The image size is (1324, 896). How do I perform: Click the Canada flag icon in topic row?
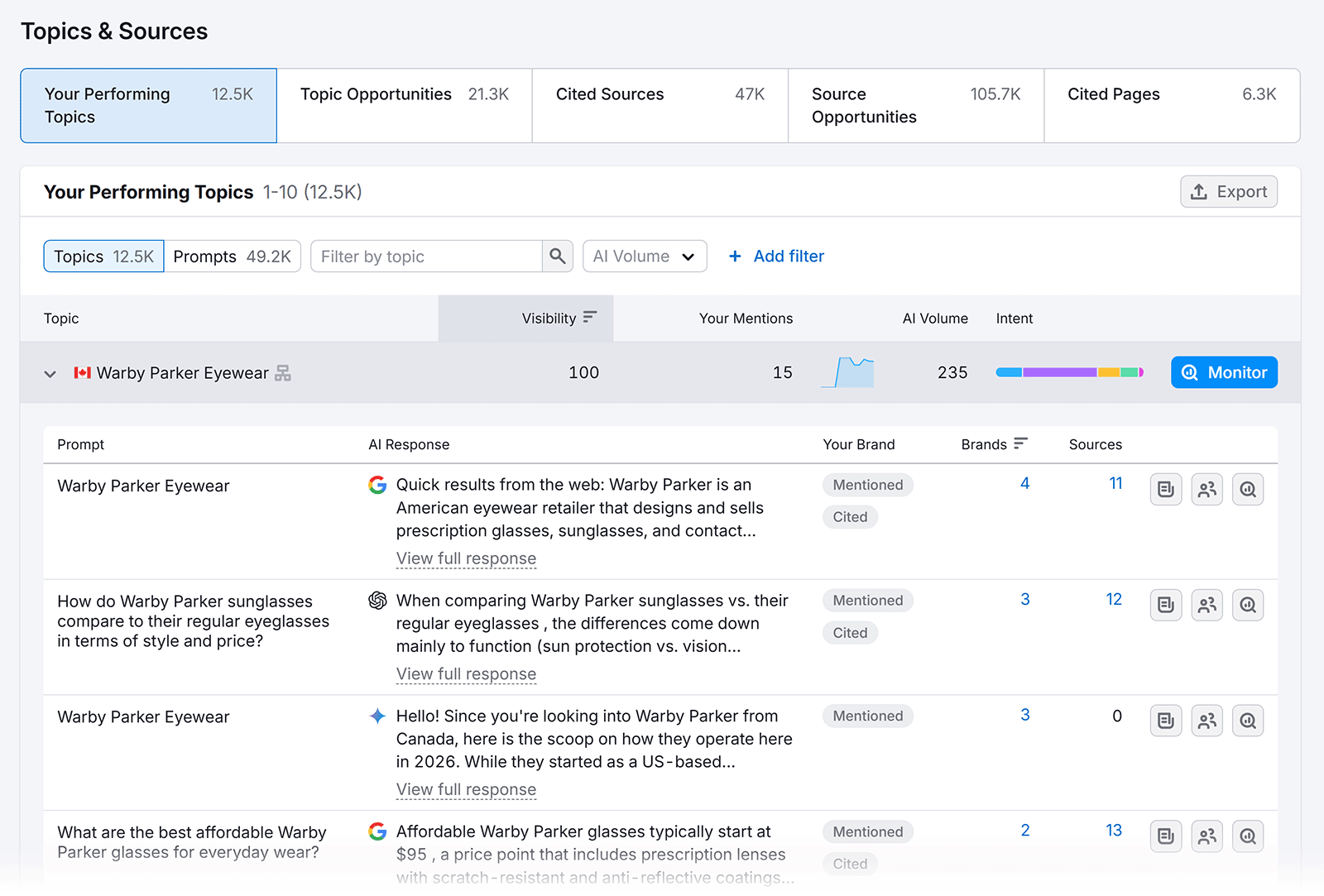(82, 373)
